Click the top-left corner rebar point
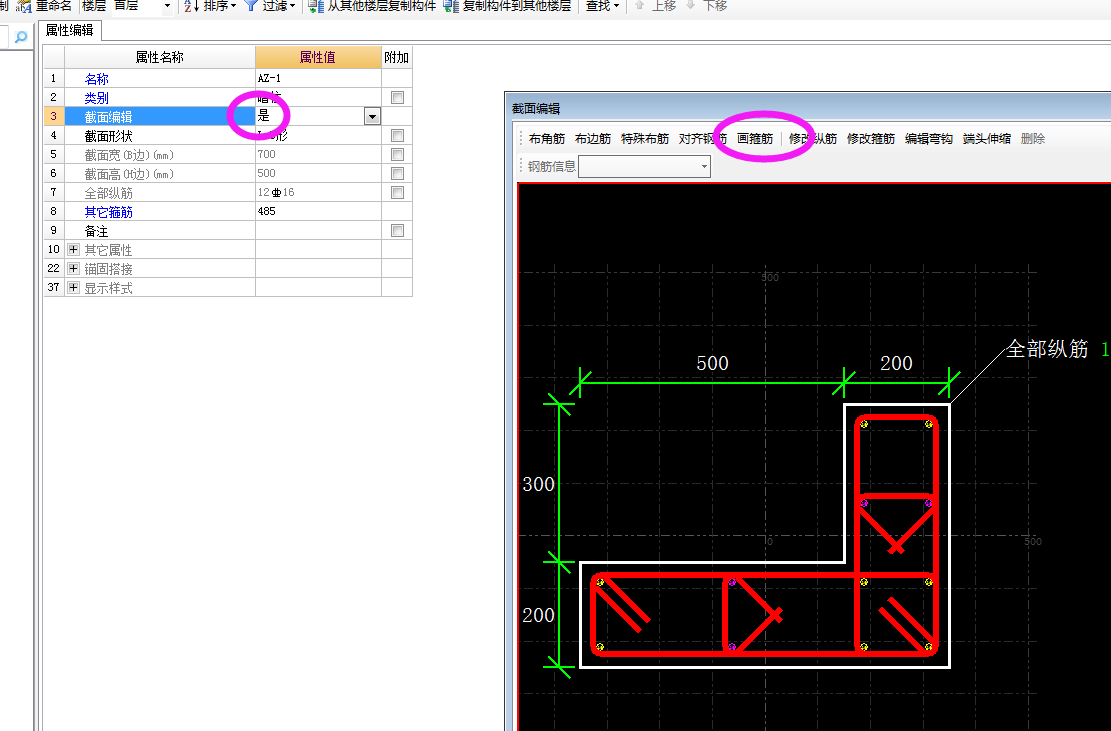 pyautogui.click(x=864, y=424)
